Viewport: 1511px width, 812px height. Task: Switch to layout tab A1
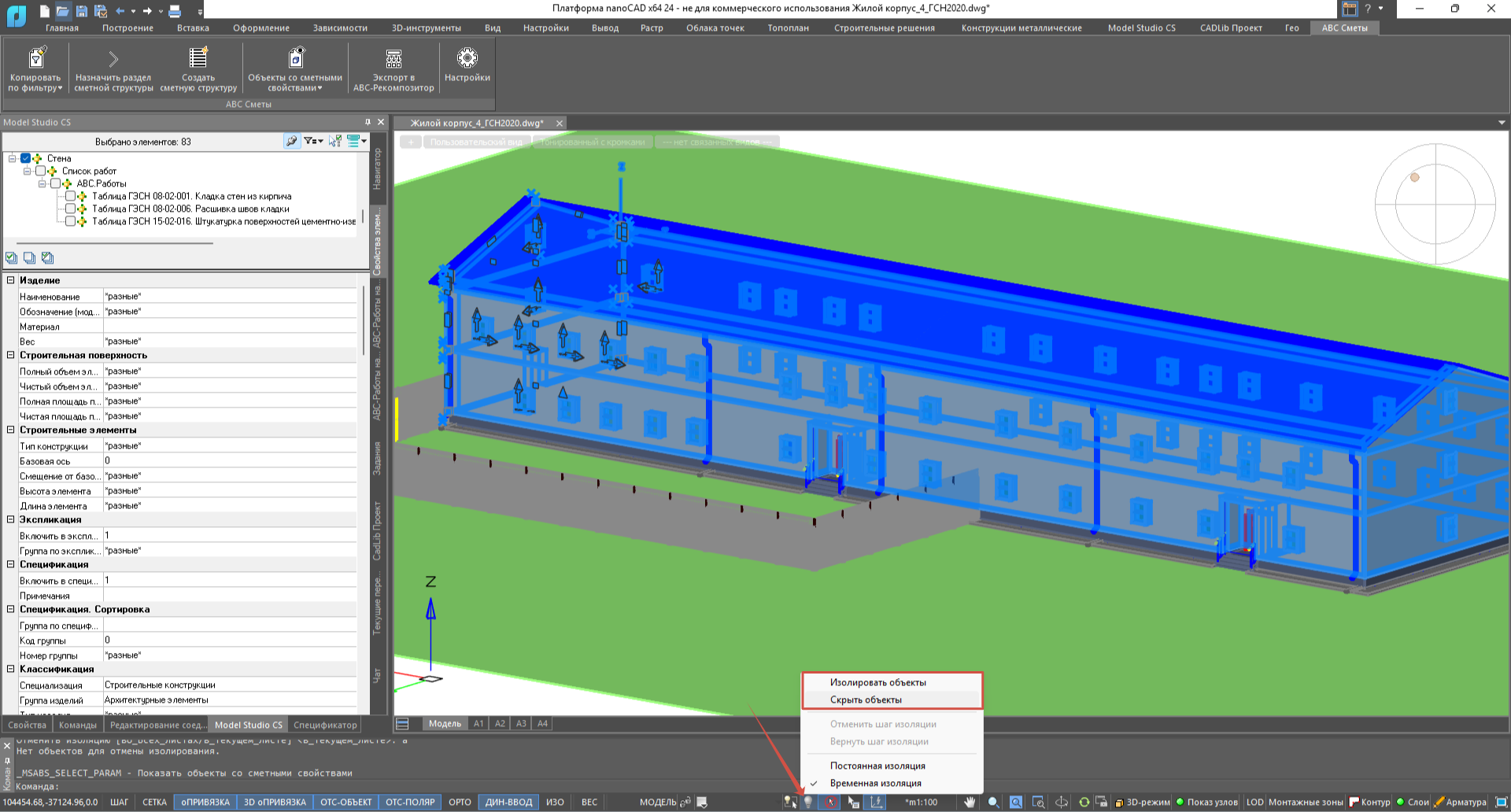478,724
